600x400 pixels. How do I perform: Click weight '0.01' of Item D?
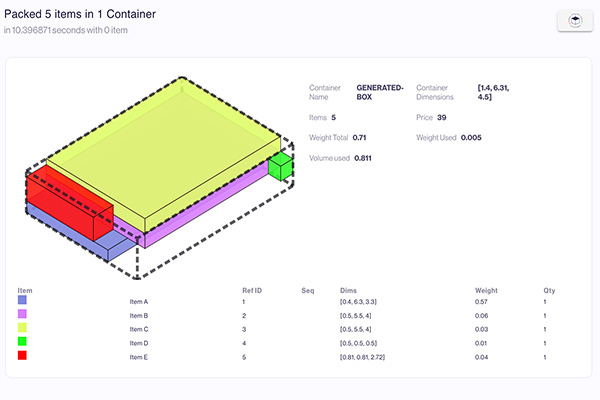click(481, 343)
